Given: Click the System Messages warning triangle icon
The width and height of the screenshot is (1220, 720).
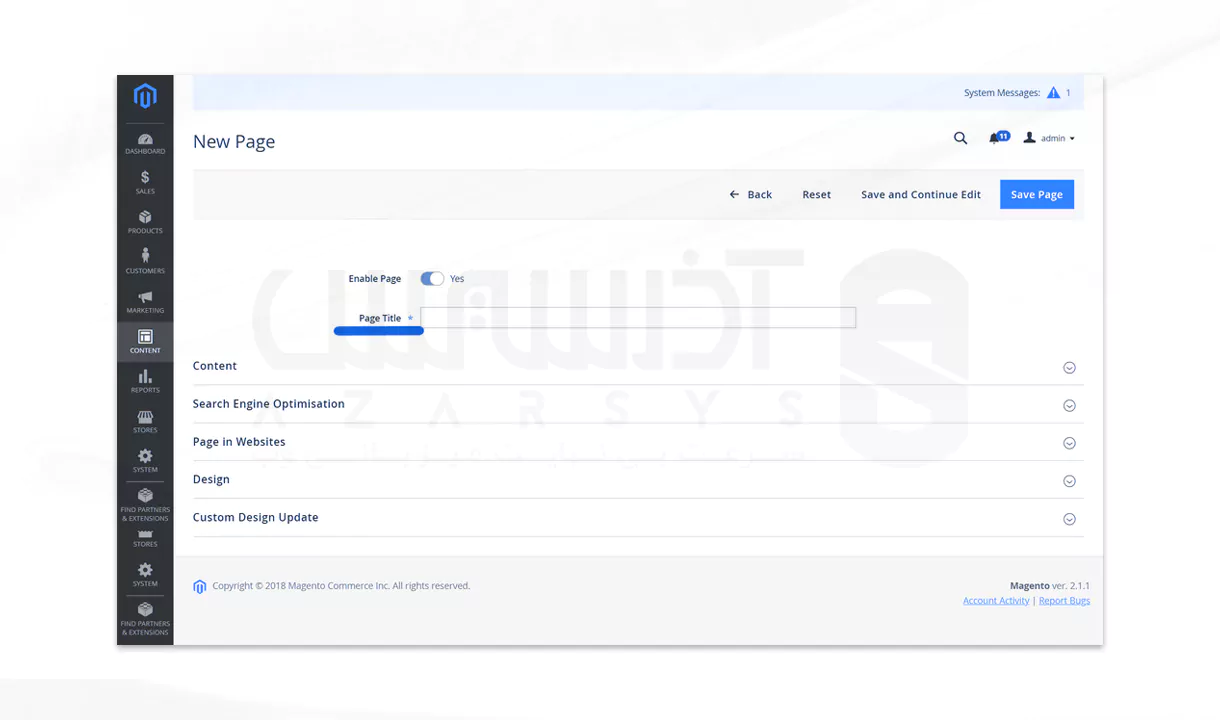Looking at the screenshot, I should pyautogui.click(x=1053, y=93).
